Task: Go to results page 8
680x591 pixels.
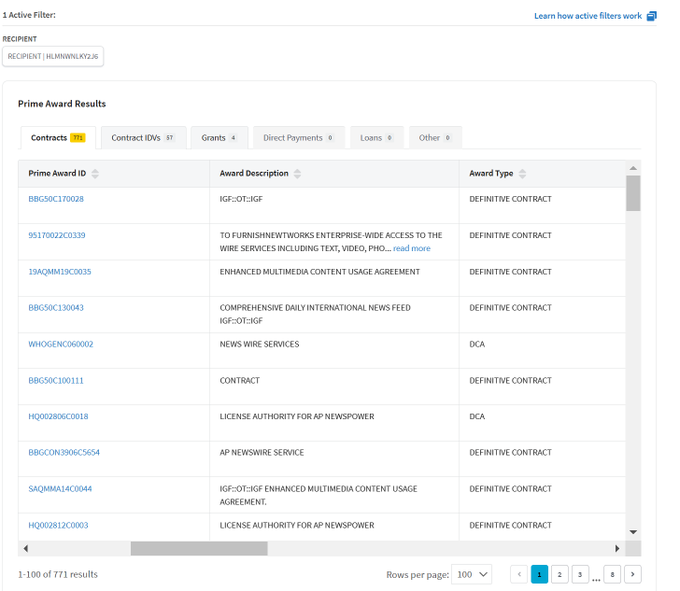Action: click(612, 574)
